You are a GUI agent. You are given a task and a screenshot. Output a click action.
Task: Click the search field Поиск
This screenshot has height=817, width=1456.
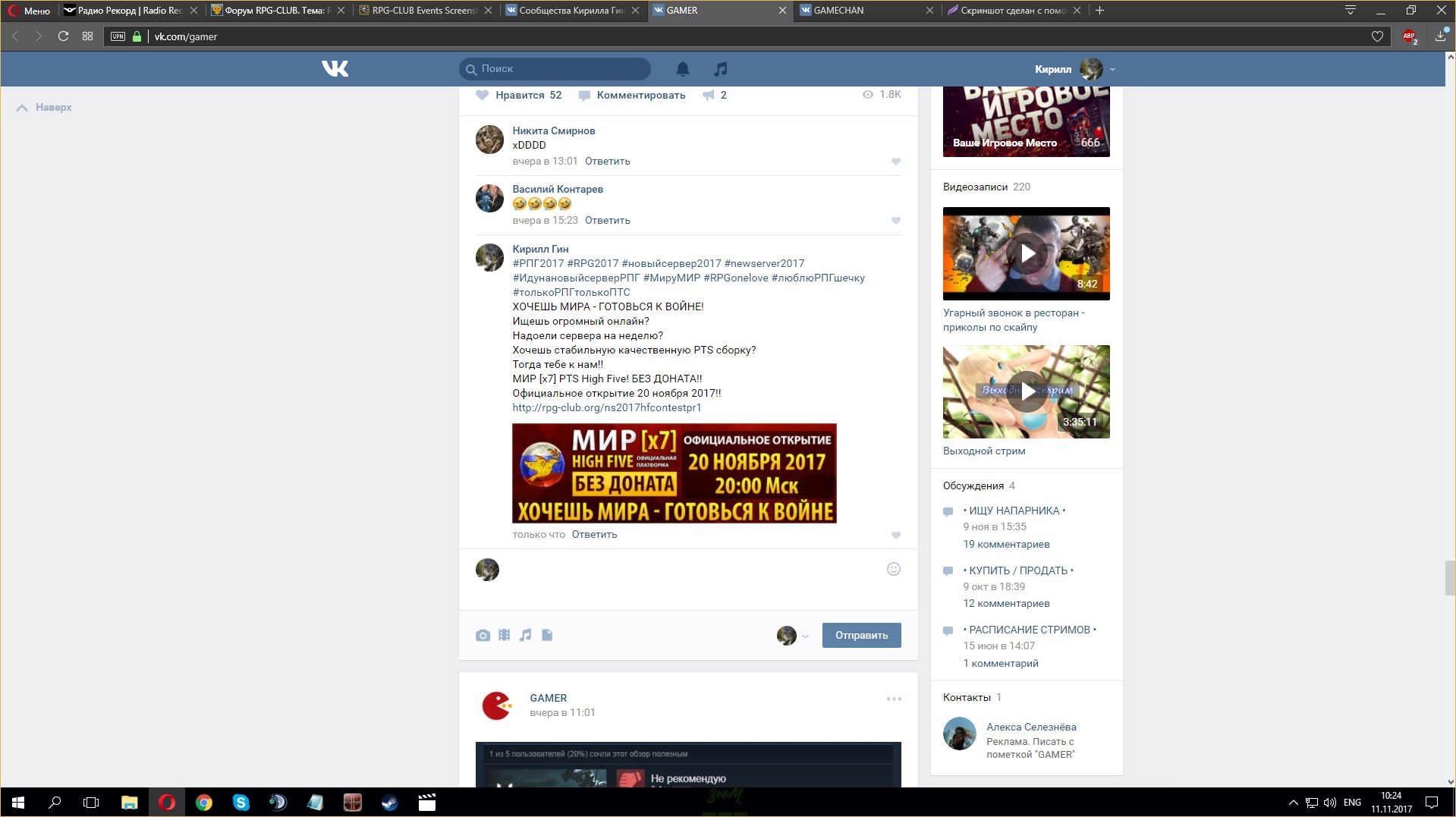(x=555, y=69)
